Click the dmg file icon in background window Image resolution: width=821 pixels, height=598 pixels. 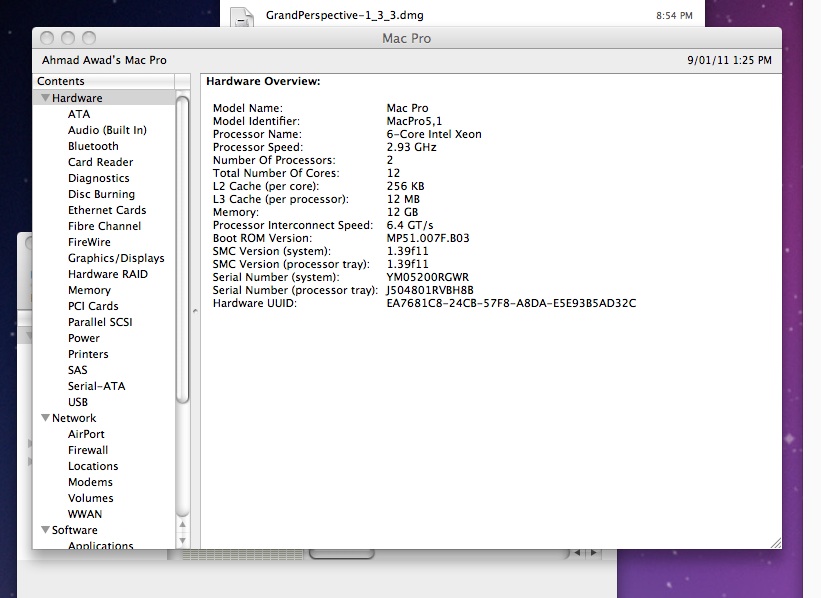click(x=242, y=16)
